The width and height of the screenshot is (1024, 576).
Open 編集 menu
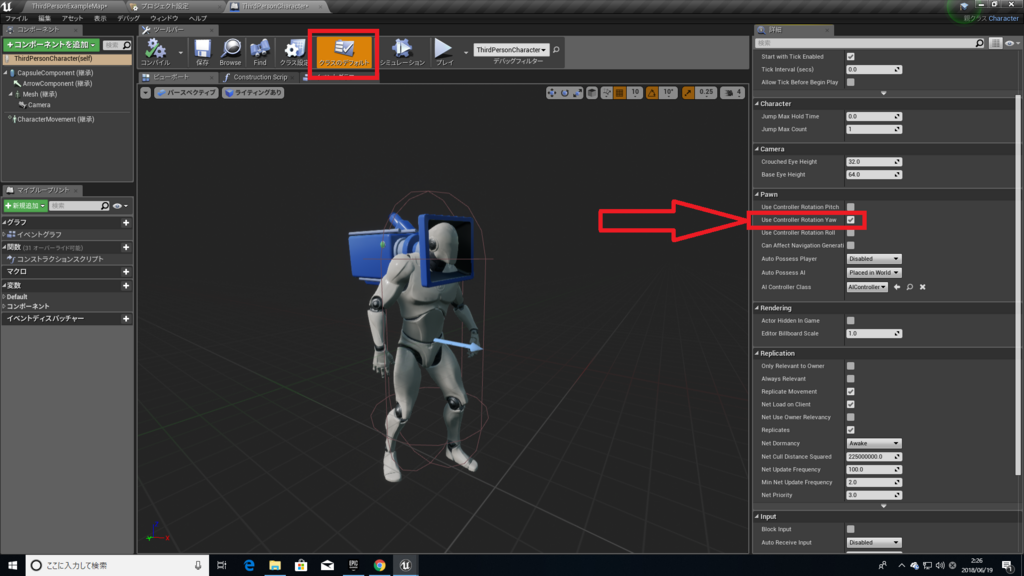tap(44, 18)
